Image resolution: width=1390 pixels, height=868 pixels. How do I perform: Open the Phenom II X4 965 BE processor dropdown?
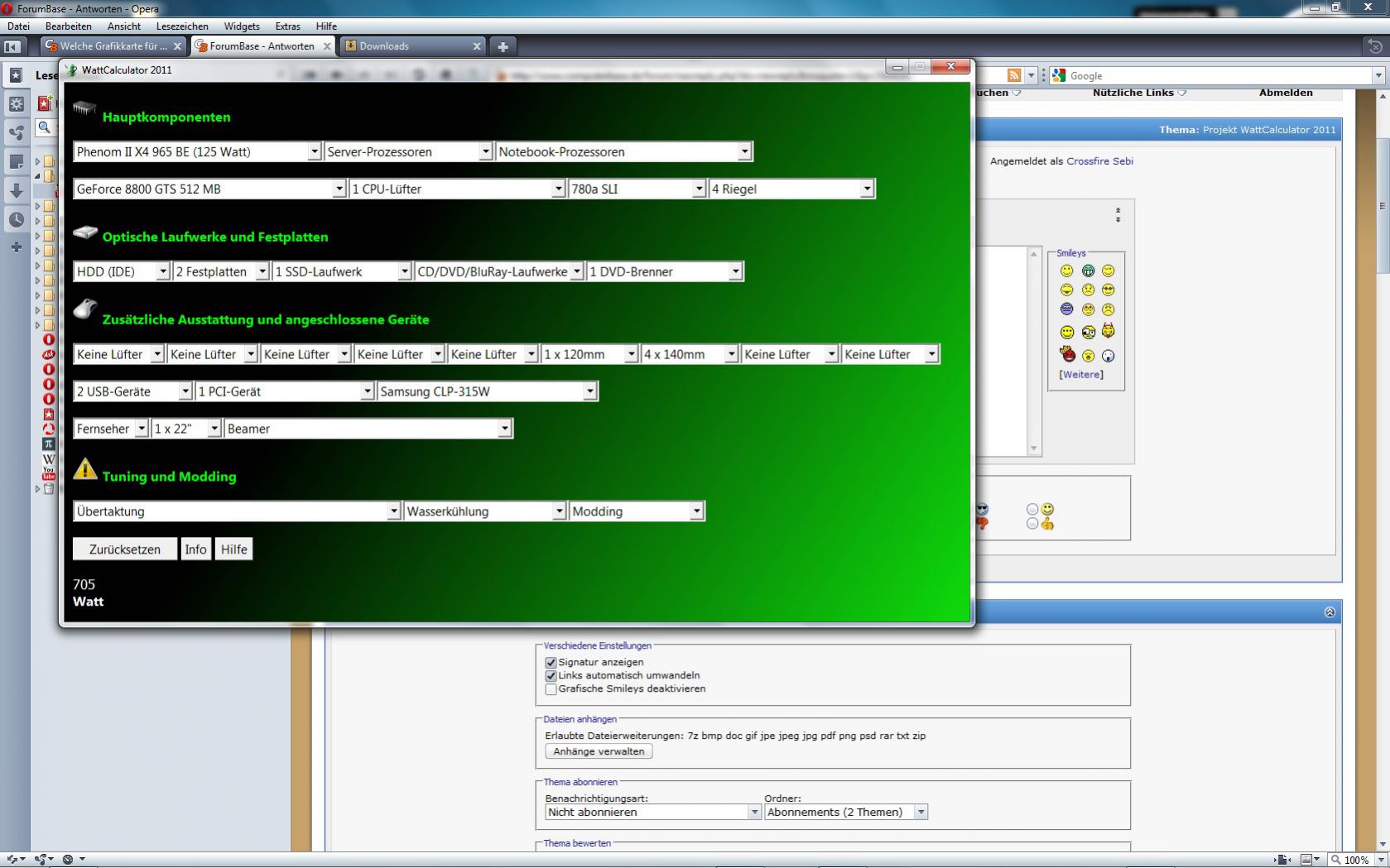pos(197,151)
